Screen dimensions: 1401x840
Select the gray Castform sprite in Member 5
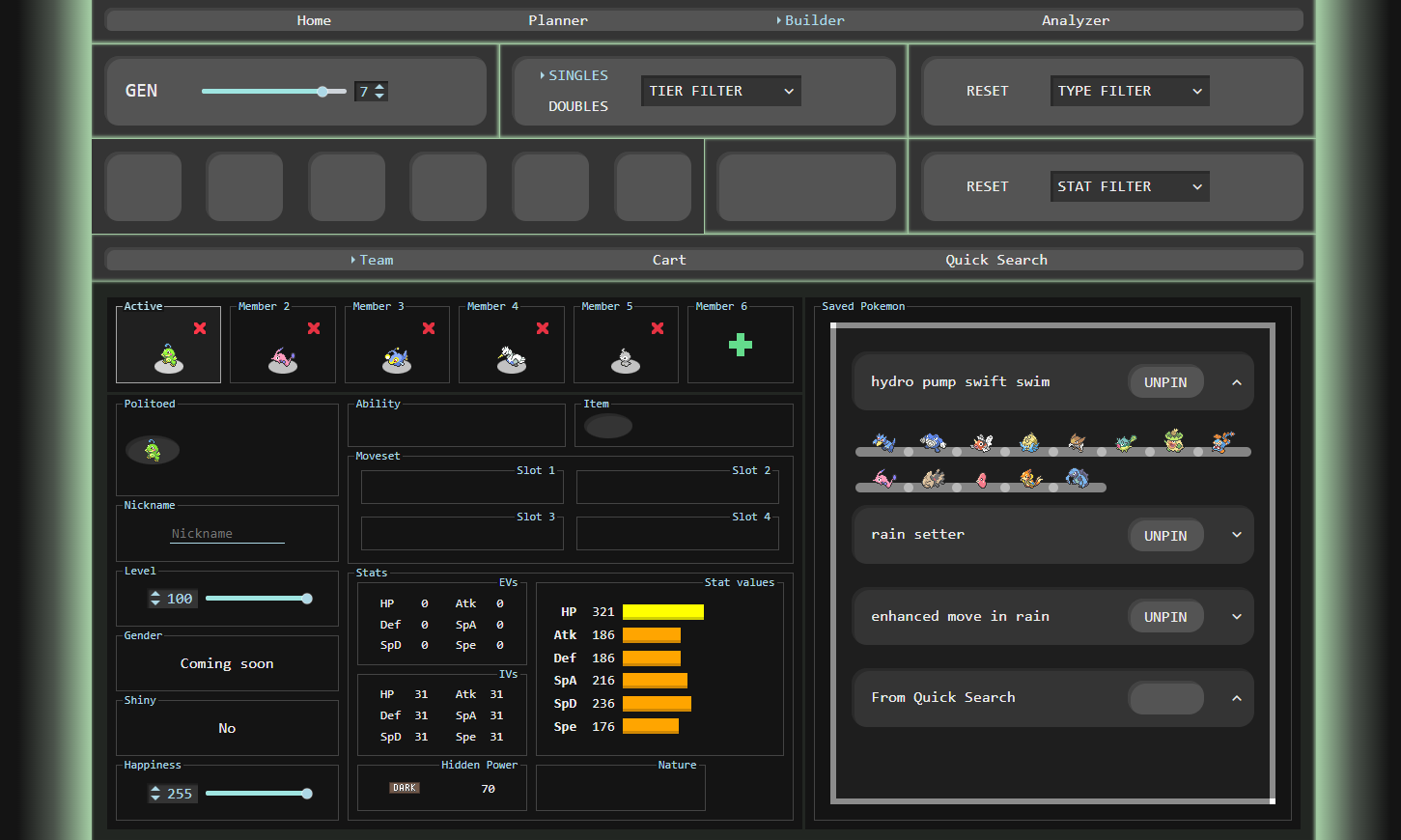coord(626,360)
